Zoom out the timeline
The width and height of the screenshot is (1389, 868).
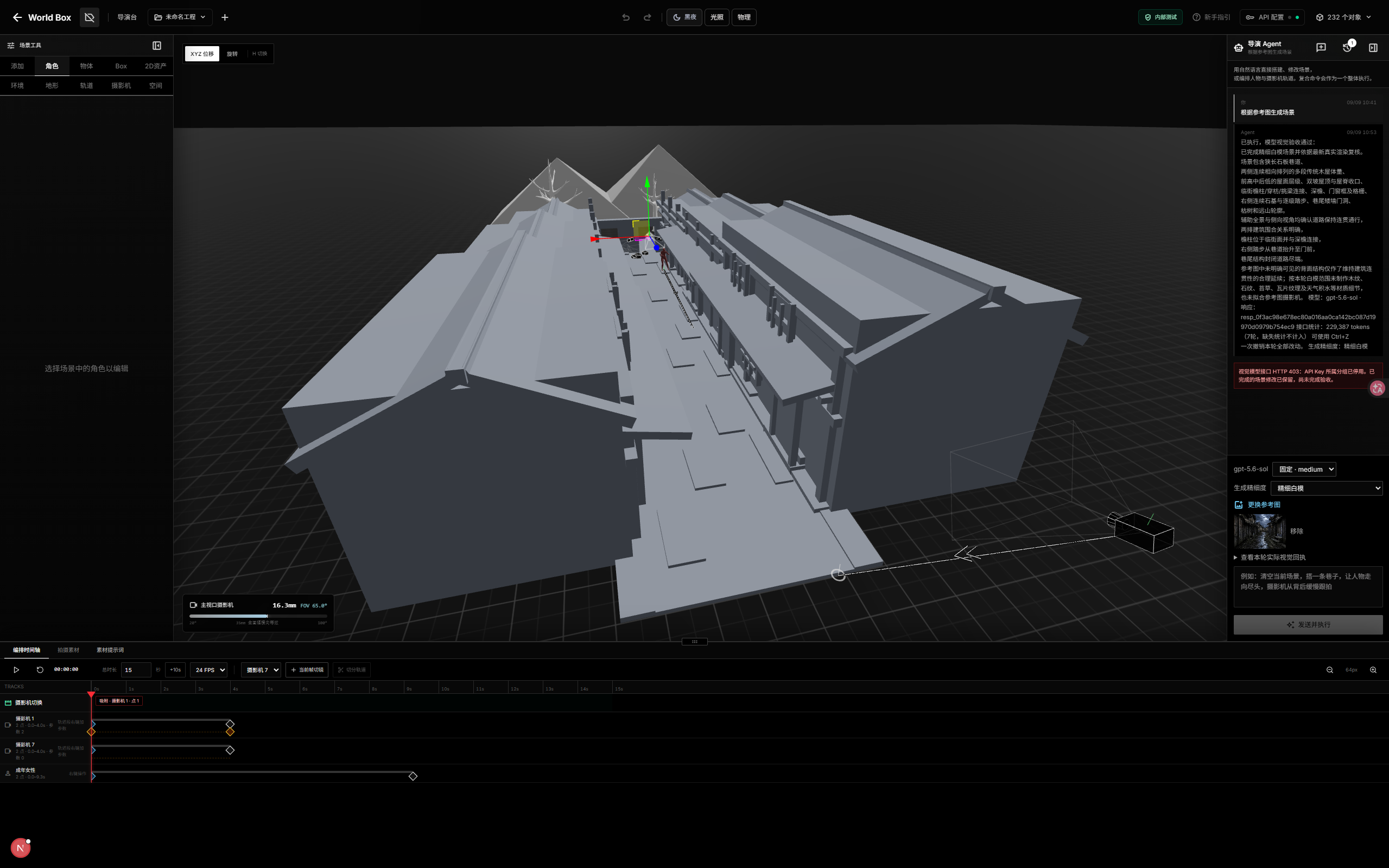point(1329,670)
